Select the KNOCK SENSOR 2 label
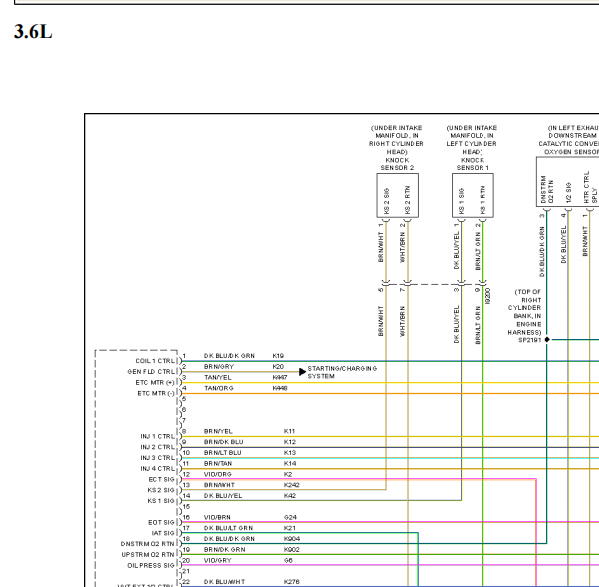599x587 pixels. point(397,164)
